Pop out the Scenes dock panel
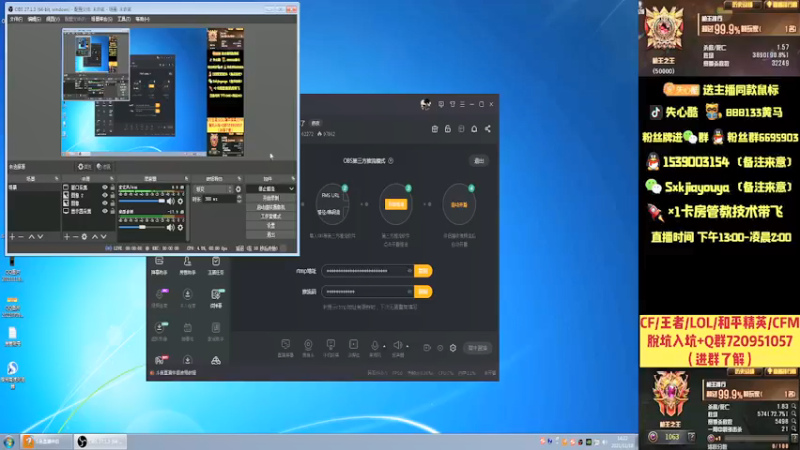Viewport: 800px width, 450px height. pos(57,179)
